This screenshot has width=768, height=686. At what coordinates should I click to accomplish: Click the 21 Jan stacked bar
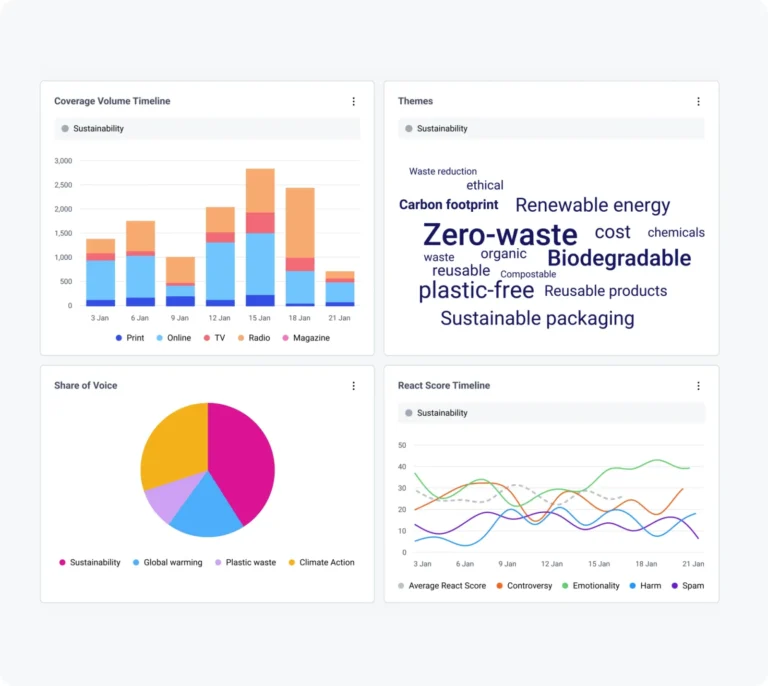340,289
